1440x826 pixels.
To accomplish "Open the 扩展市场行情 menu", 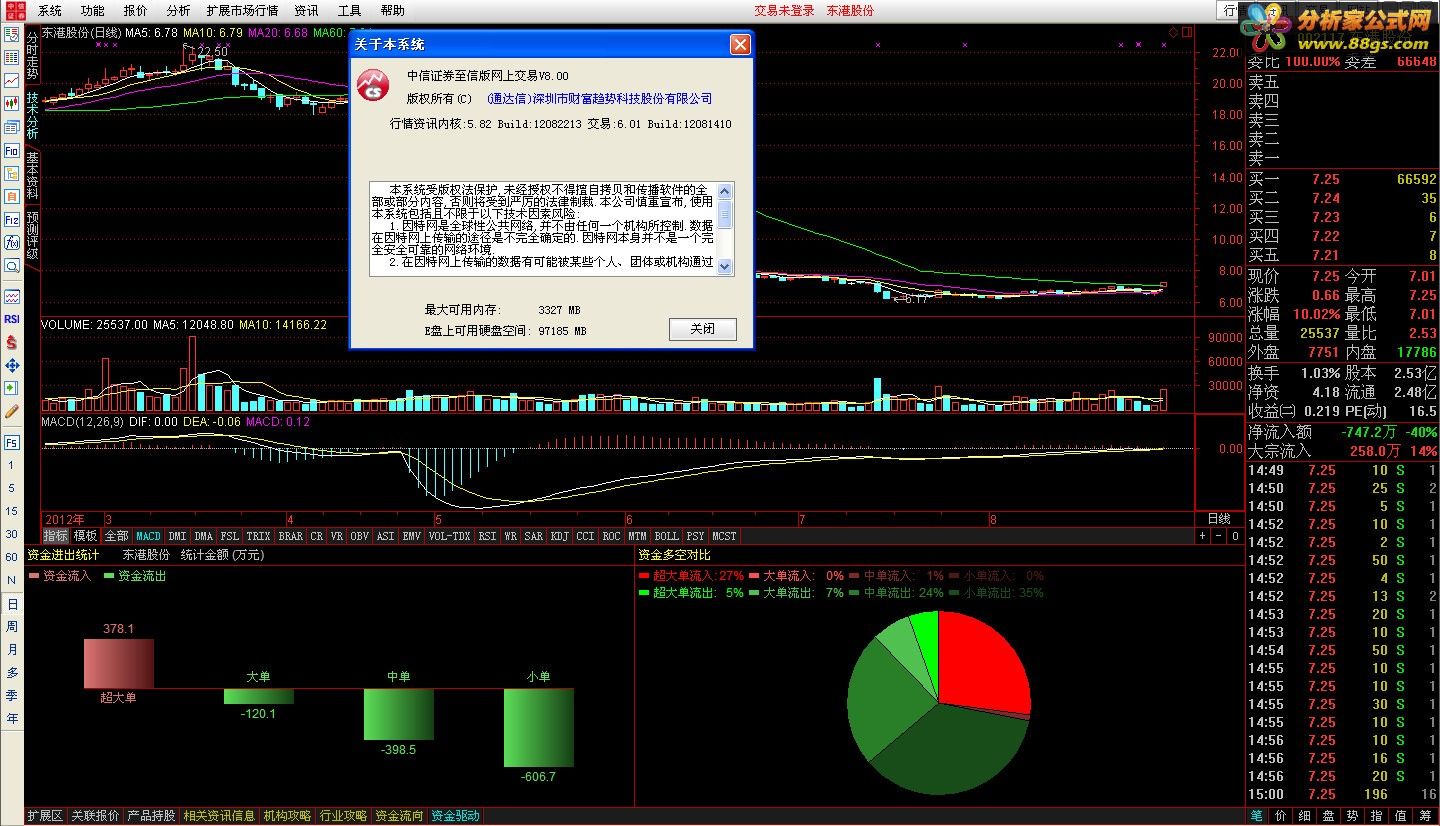I will (x=242, y=11).
